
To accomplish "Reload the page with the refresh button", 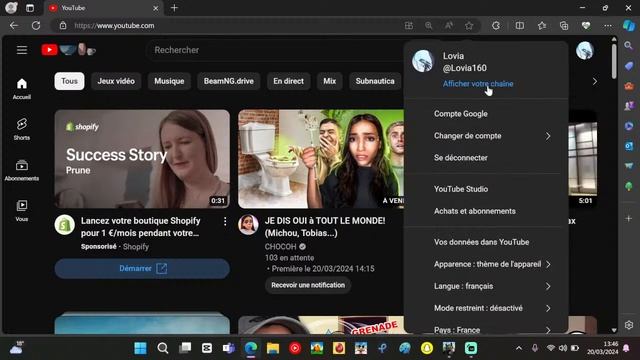I will (36, 25).
